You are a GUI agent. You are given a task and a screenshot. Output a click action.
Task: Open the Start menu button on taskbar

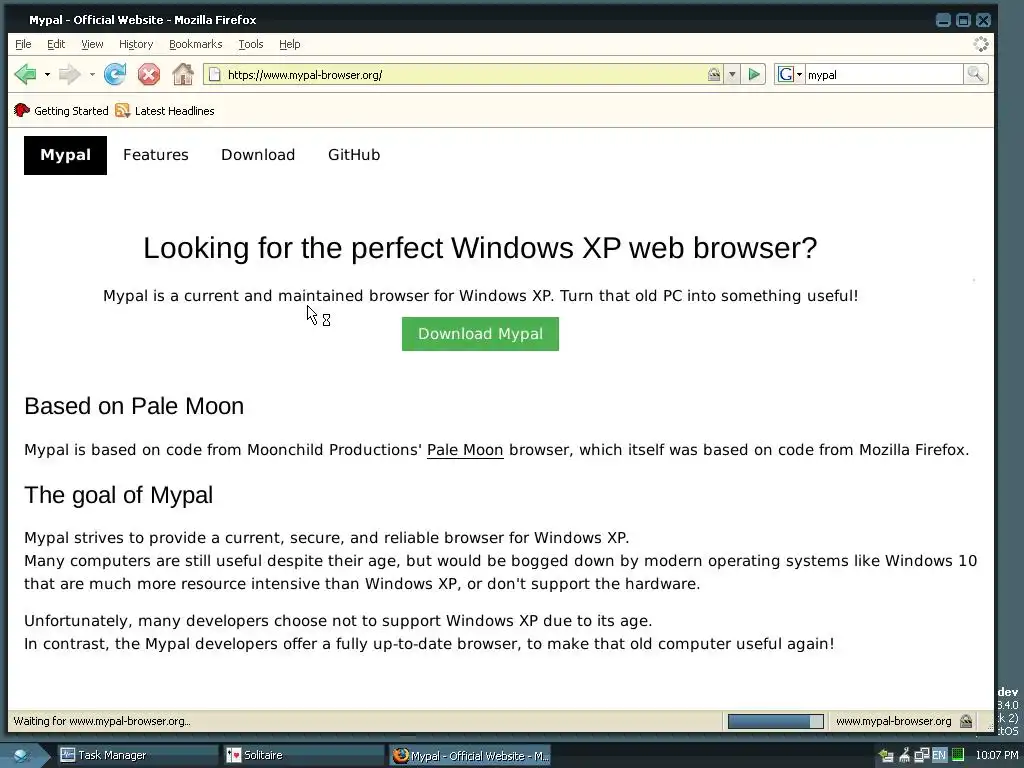(22, 755)
